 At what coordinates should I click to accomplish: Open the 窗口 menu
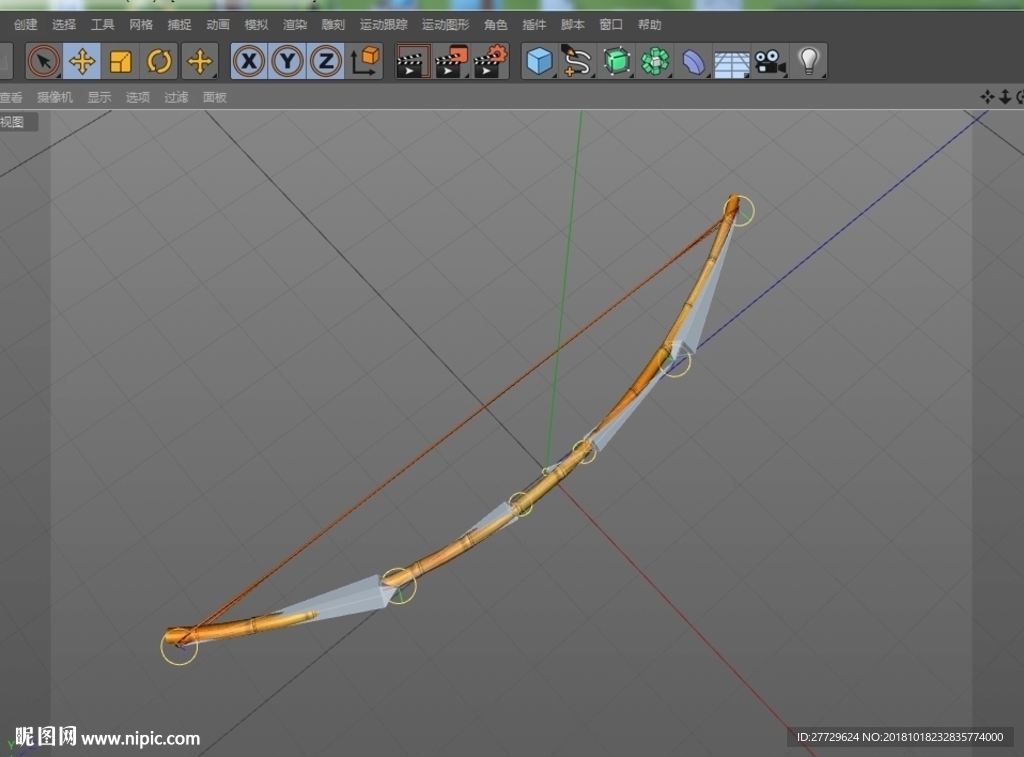tap(611, 25)
